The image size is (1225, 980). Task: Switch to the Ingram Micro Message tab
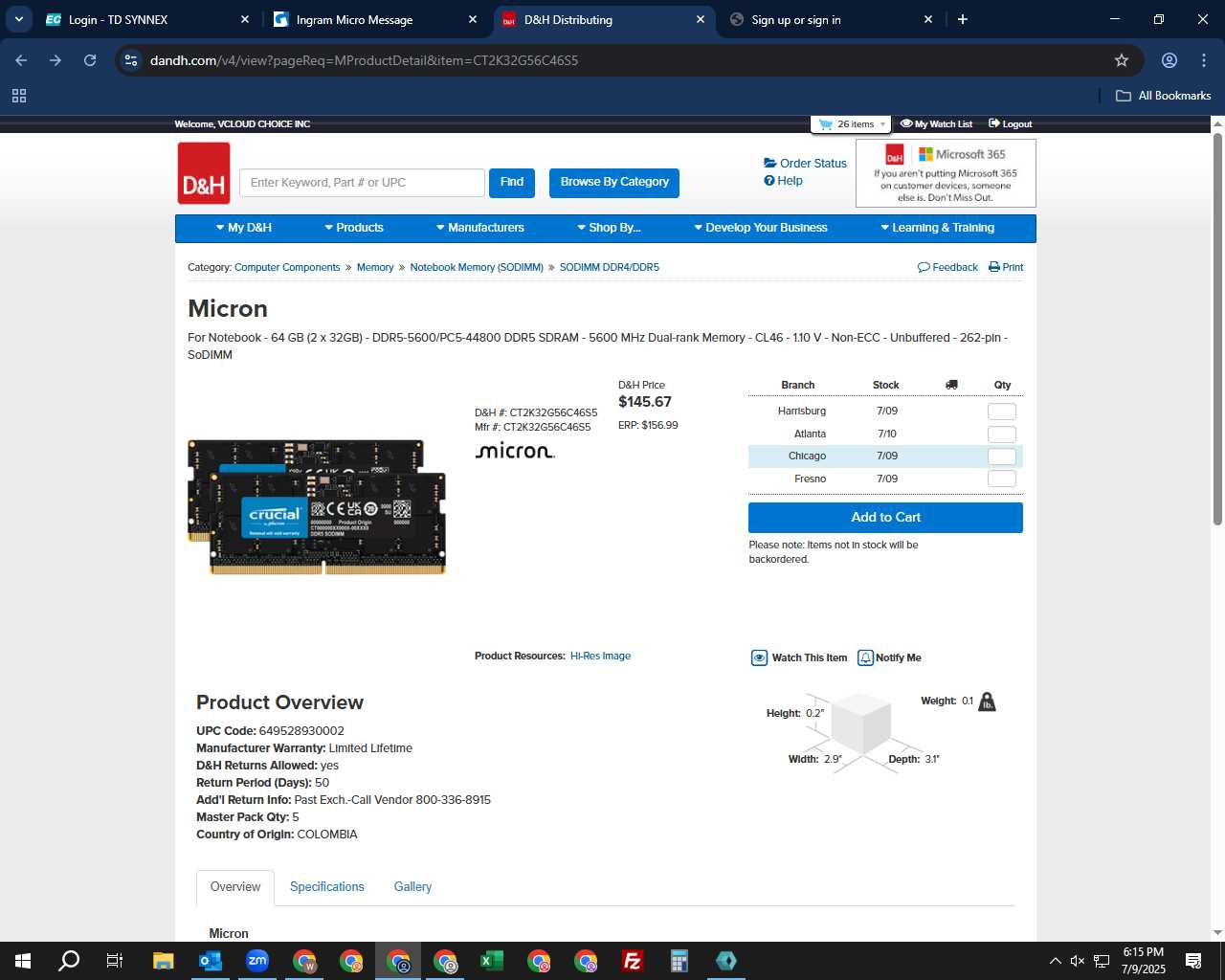pyautogui.click(x=376, y=19)
